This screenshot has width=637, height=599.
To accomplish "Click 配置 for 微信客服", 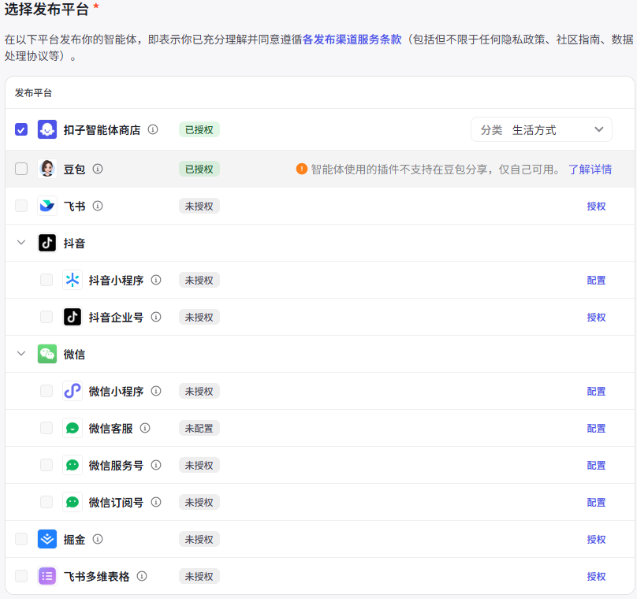I will pos(596,428).
